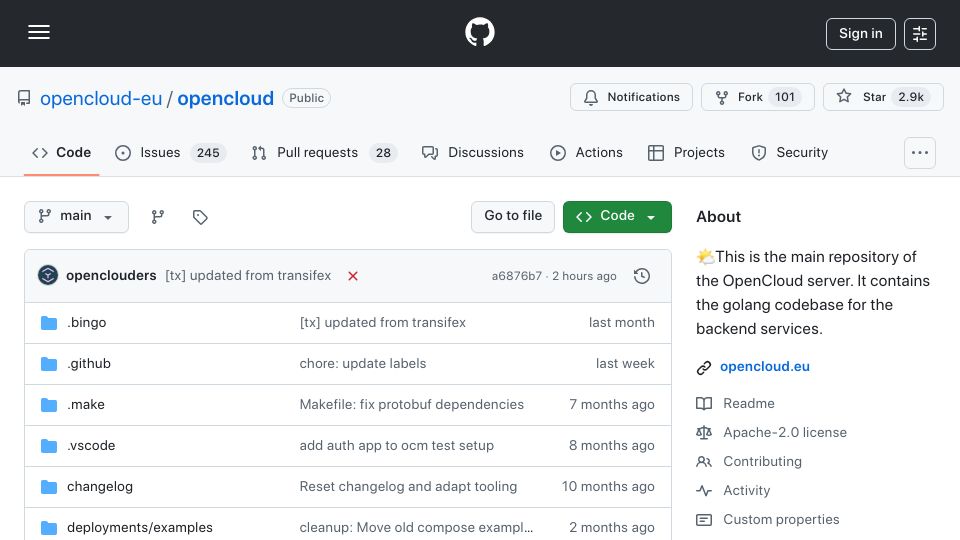Viewport: 960px width, 540px height.
Task: Open commit 'chore: update labels'
Action: (362, 364)
